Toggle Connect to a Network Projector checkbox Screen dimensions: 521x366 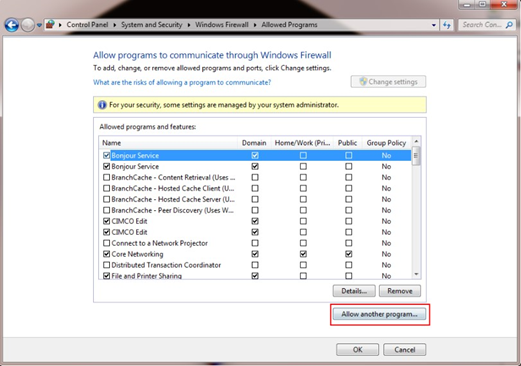106,243
